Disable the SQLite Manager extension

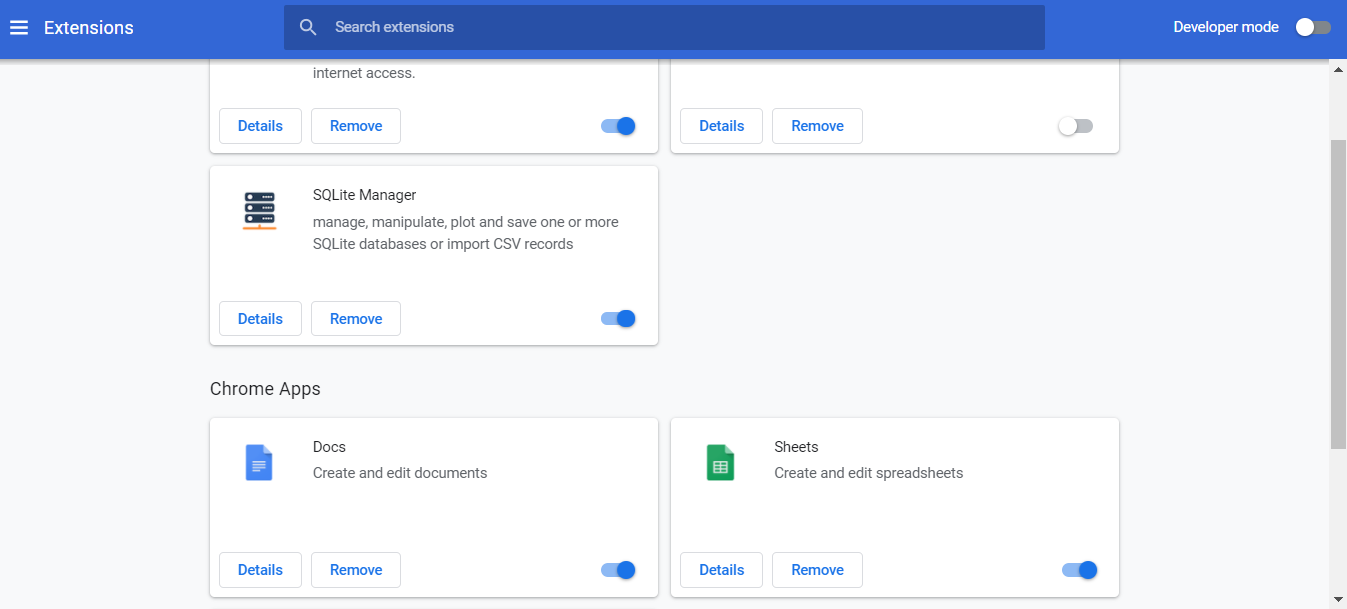tap(618, 319)
